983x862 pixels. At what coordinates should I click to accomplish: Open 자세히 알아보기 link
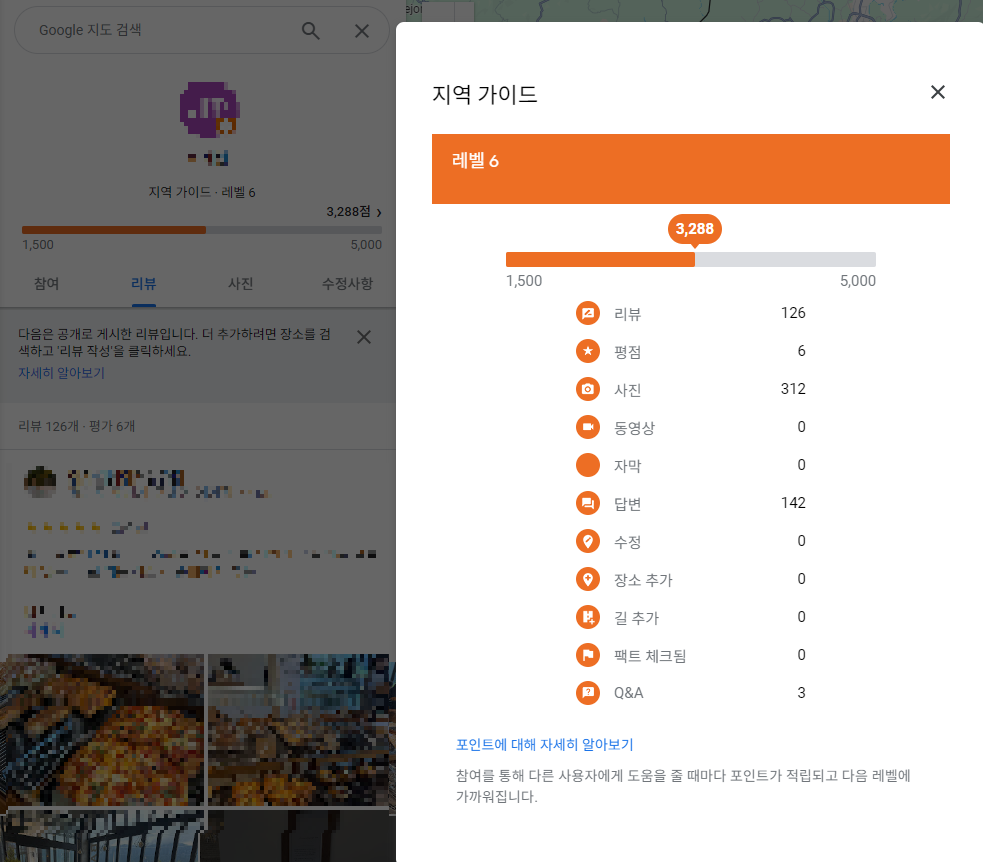(61, 373)
